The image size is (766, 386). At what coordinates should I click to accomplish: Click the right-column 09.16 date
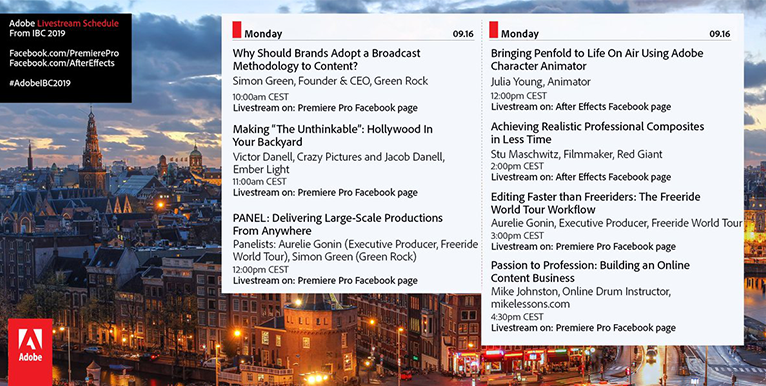[720, 34]
